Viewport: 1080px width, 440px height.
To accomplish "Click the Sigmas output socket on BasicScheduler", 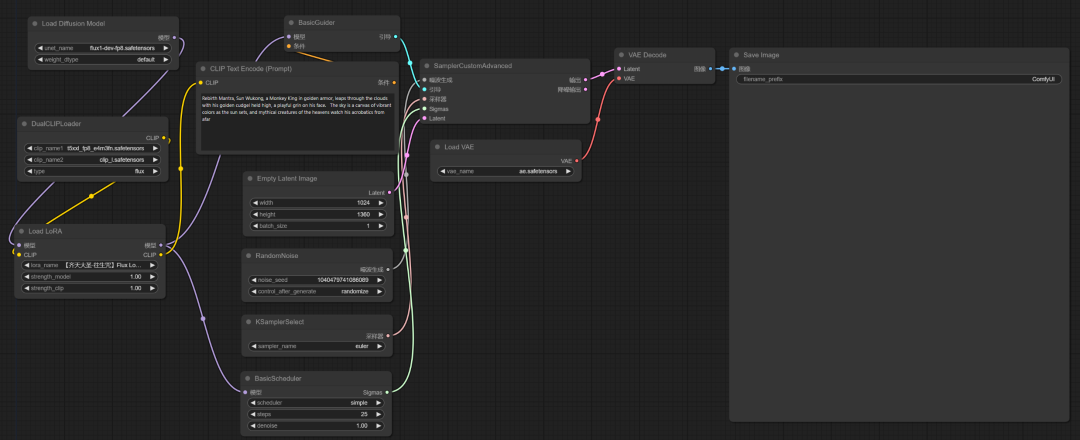I will 387,392.
